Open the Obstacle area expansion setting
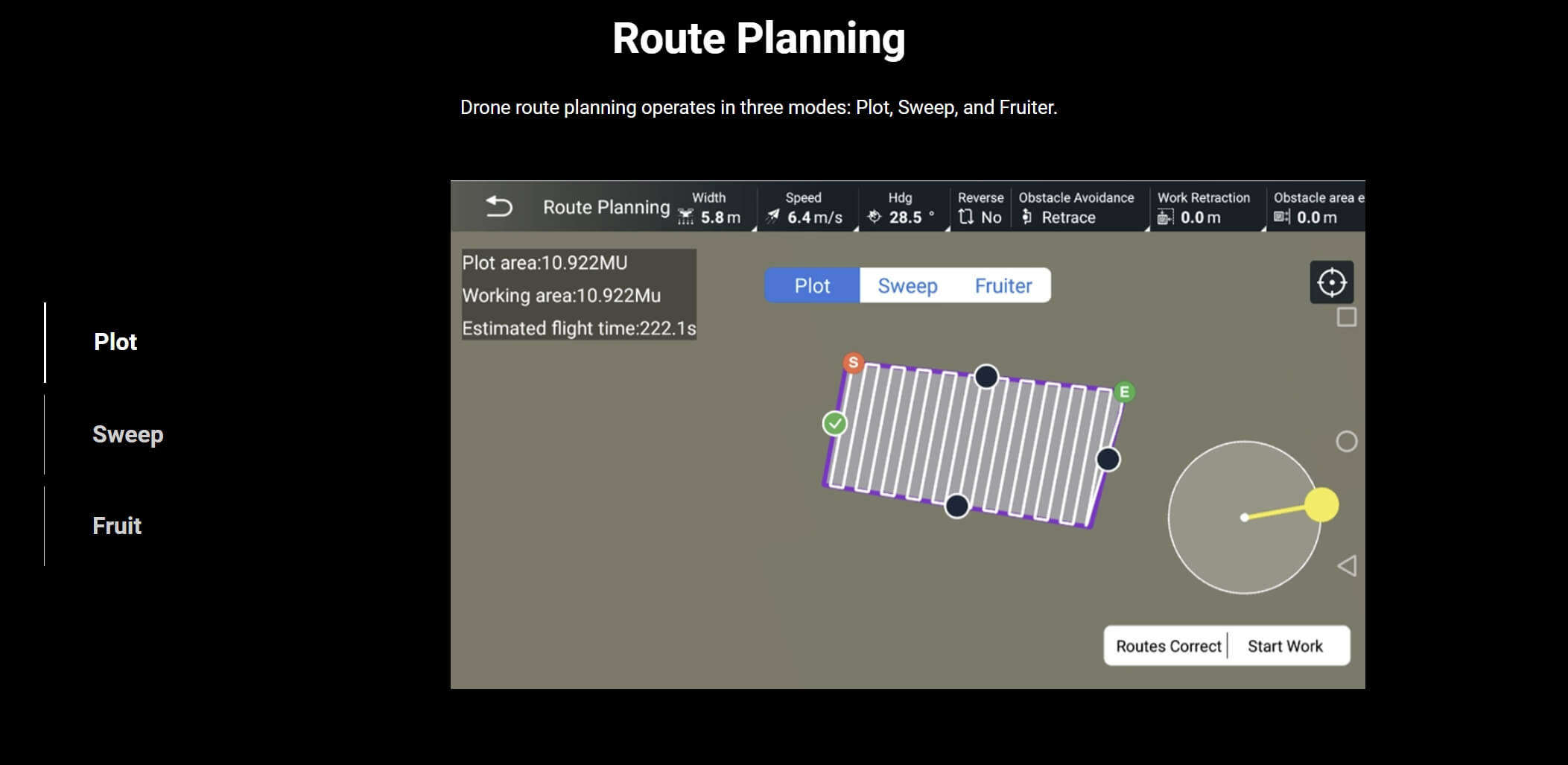 point(1318,209)
